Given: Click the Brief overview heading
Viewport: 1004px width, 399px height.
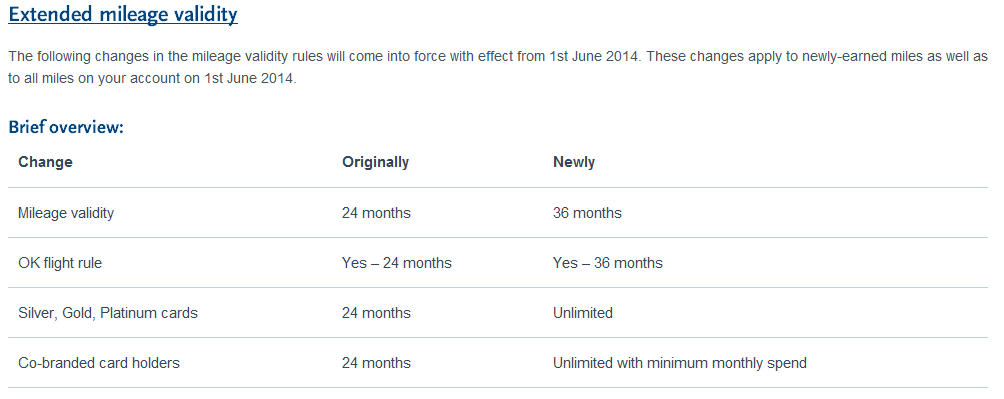Looking at the screenshot, I should pos(66,127).
